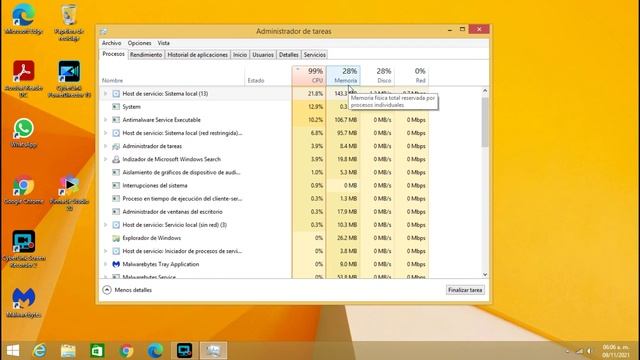The height and width of the screenshot is (360, 640).
Task: Sort by the Estado column header
Action: coord(268,76)
